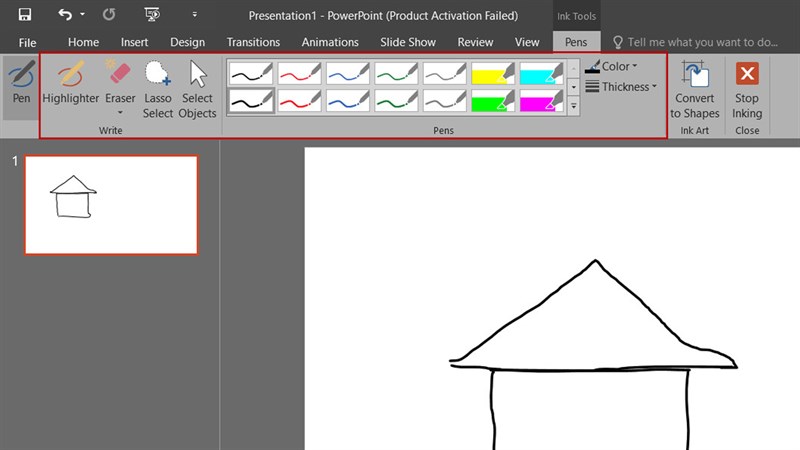Go to the Transitions tab
800x450 pixels.
click(x=253, y=42)
